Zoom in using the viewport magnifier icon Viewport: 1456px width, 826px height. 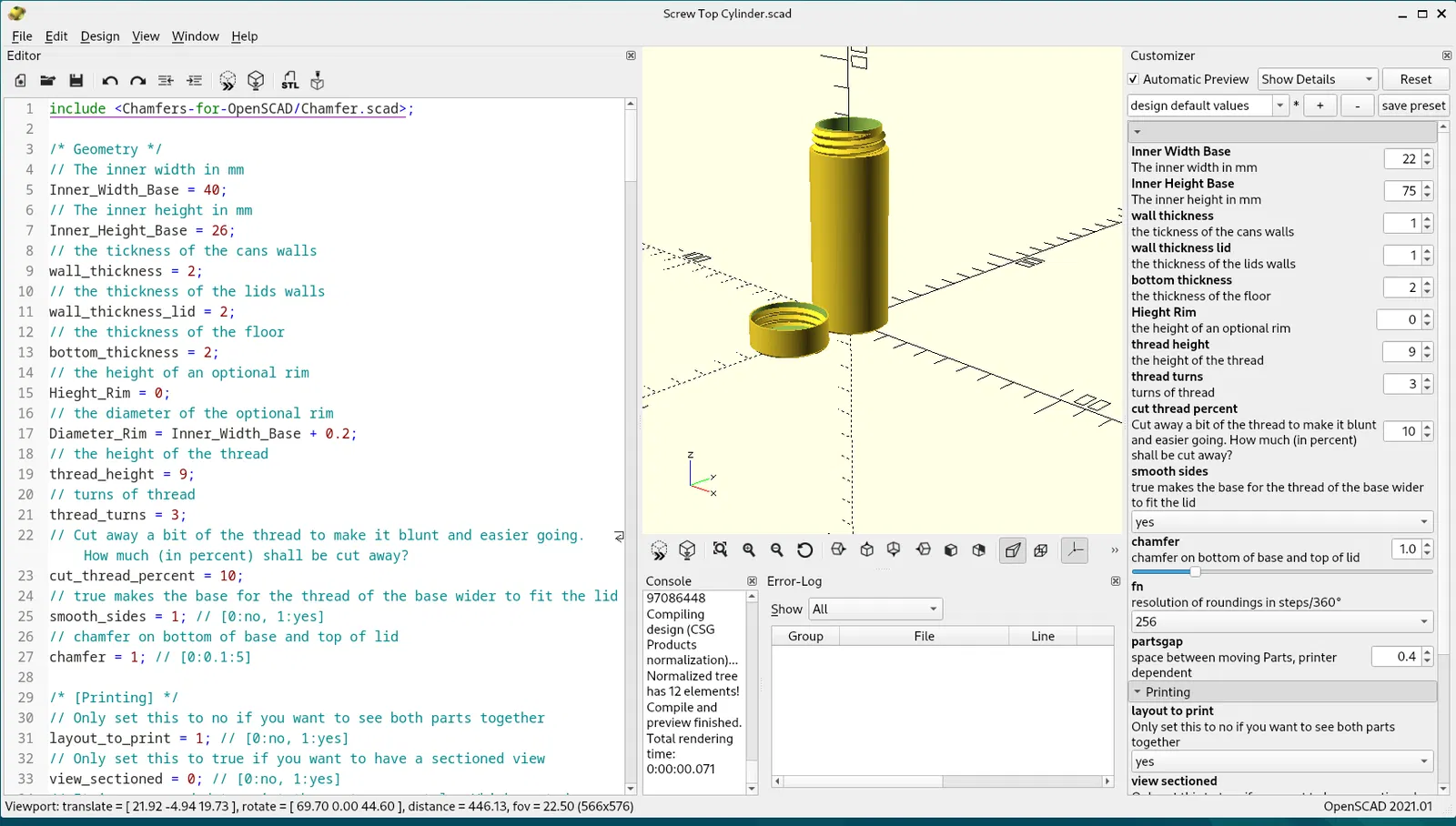coord(749,549)
